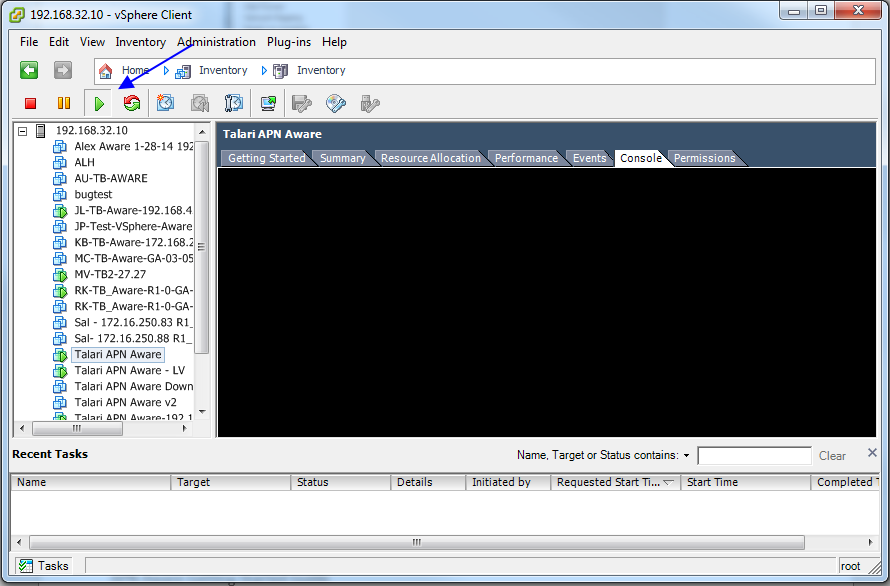Viewport: 890px width, 586px height.
Task: Open dropdown after Home in breadcrumb
Action: coord(166,70)
